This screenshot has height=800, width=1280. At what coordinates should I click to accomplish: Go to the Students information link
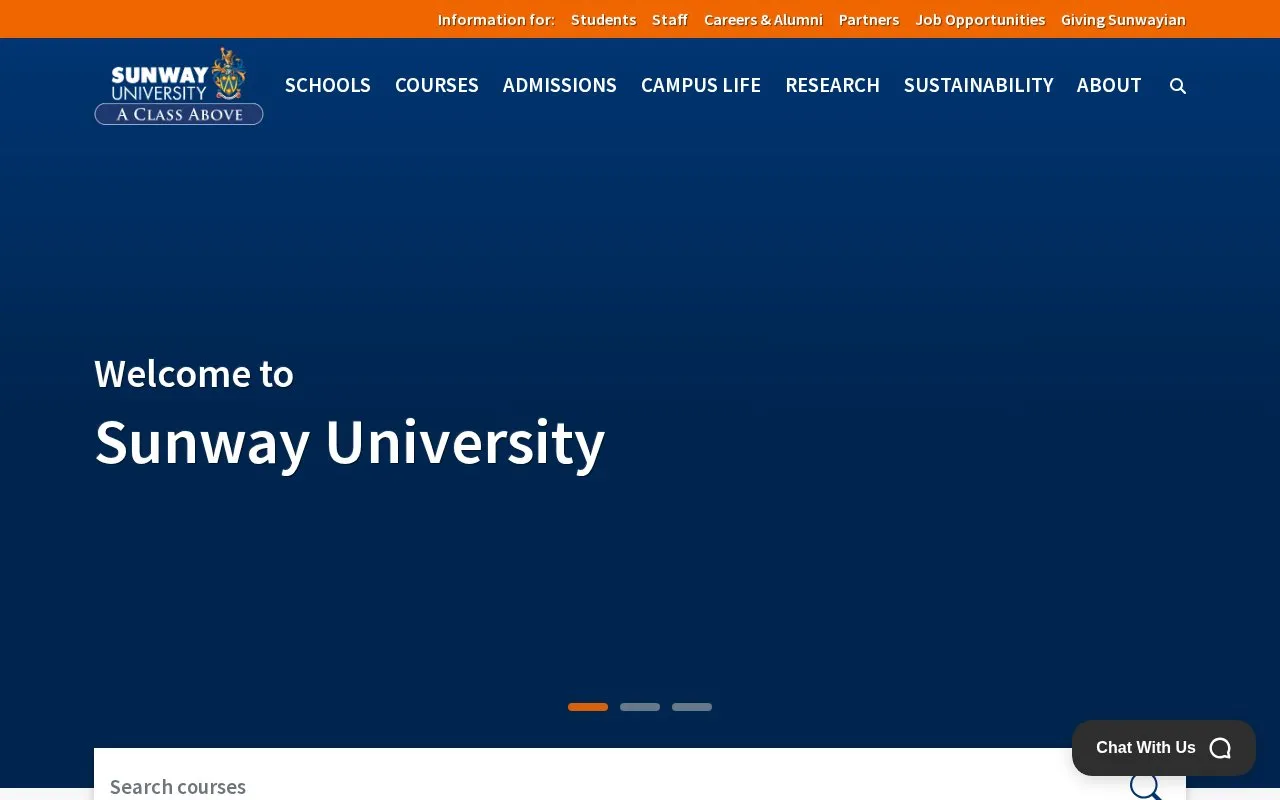tap(603, 19)
